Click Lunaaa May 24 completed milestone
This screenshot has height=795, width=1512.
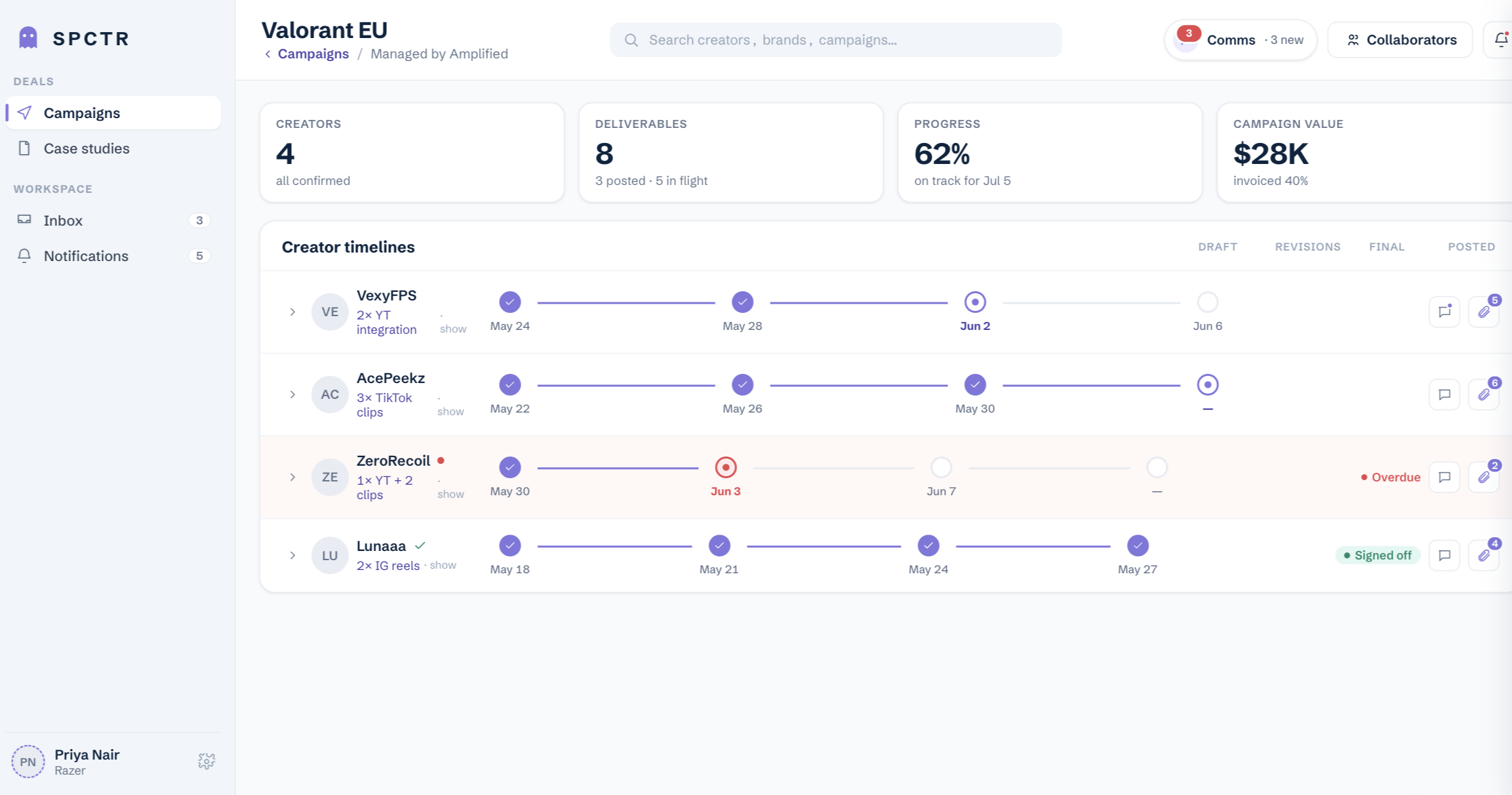(x=928, y=545)
